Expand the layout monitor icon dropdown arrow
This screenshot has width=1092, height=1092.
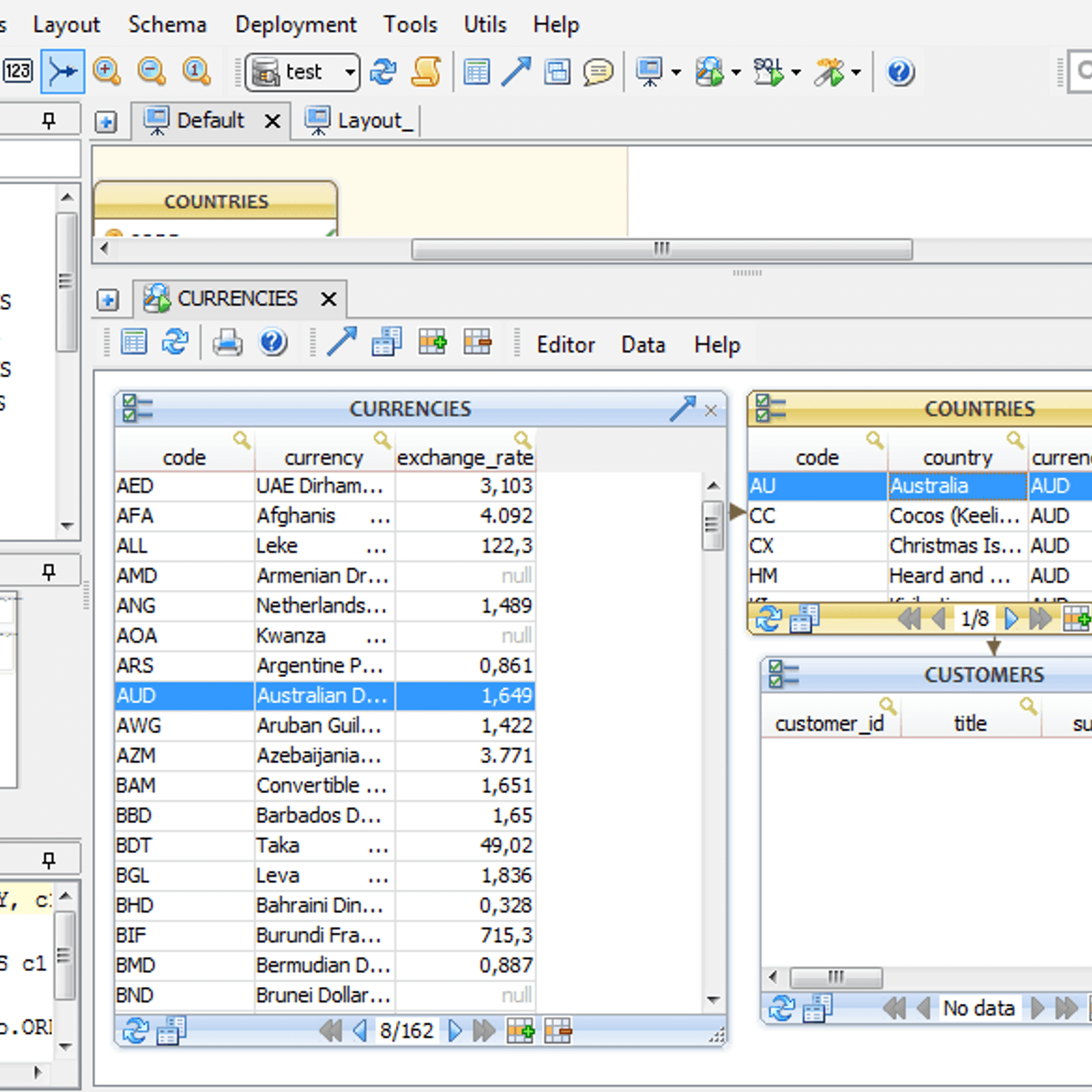click(676, 72)
